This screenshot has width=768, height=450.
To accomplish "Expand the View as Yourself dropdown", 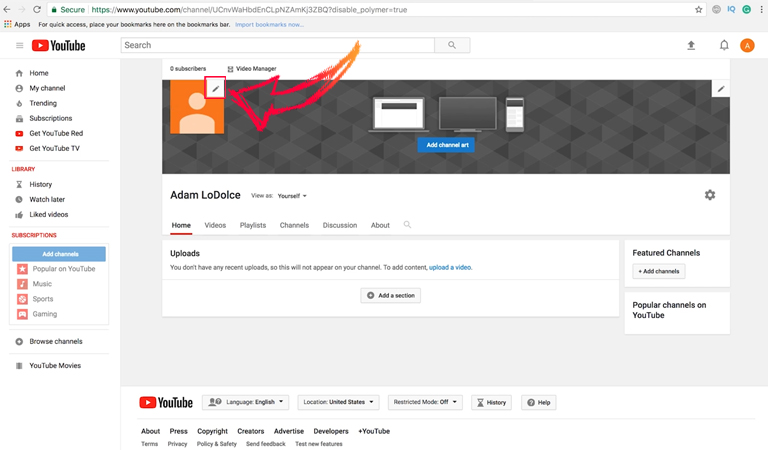I will pos(292,196).
